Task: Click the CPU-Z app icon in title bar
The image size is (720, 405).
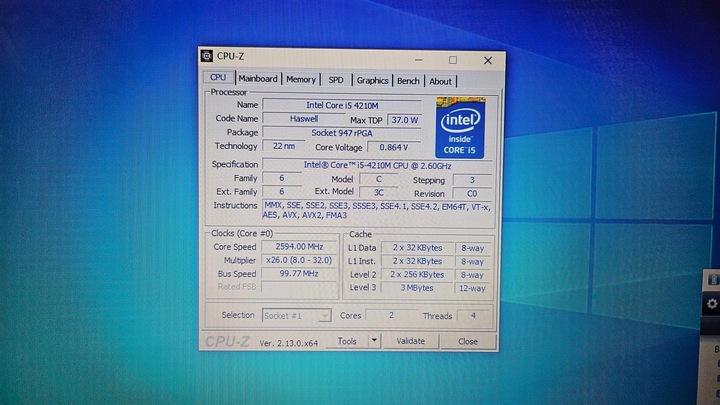Action: 207,56
